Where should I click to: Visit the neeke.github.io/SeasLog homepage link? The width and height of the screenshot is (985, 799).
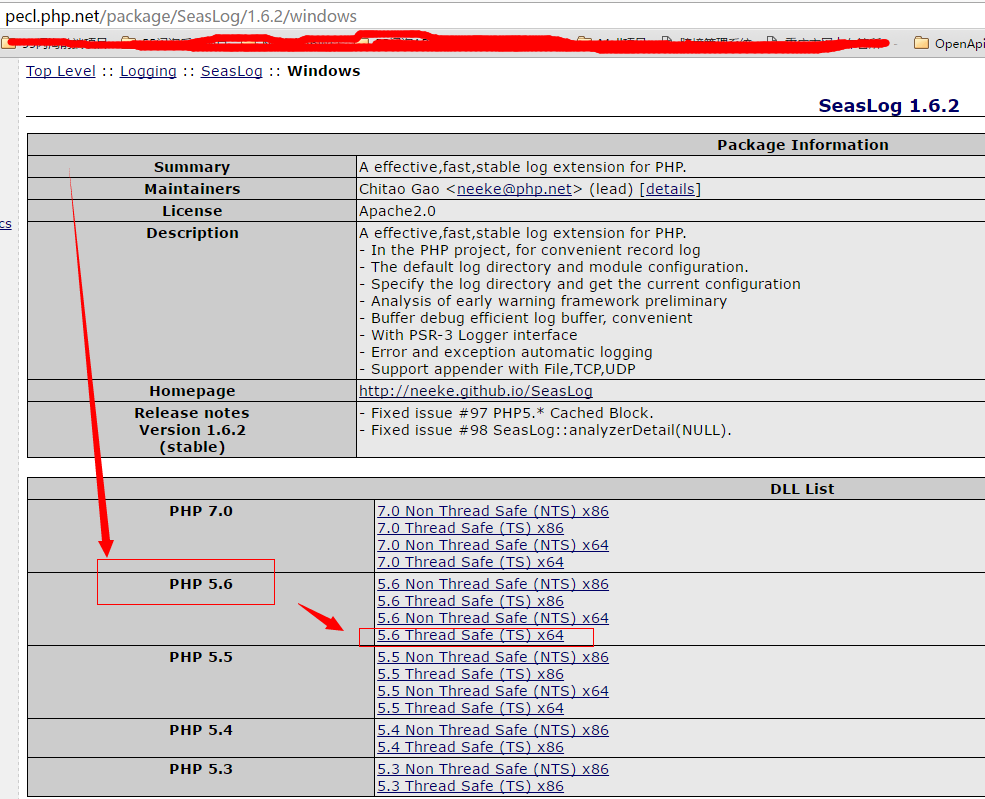pos(476,391)
